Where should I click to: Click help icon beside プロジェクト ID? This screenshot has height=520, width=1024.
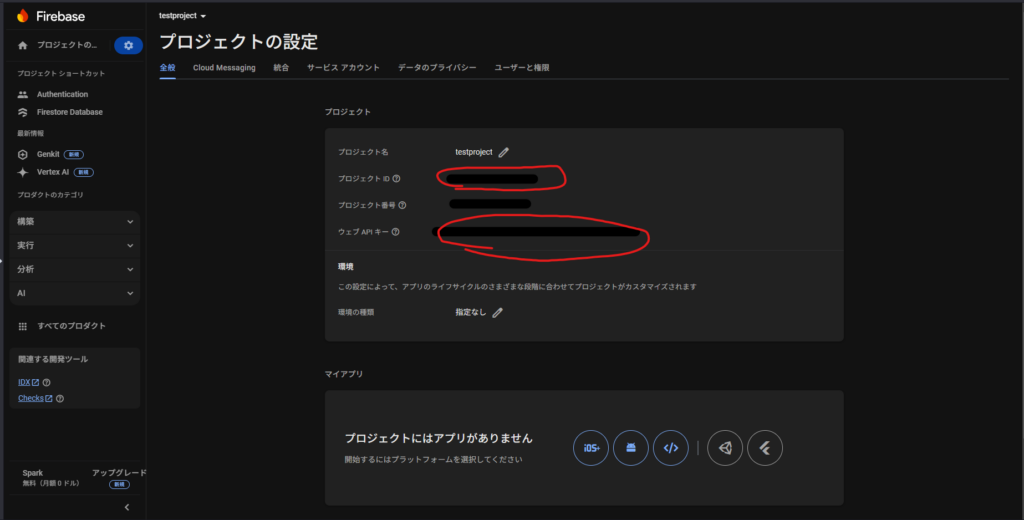tap(396, 179)
